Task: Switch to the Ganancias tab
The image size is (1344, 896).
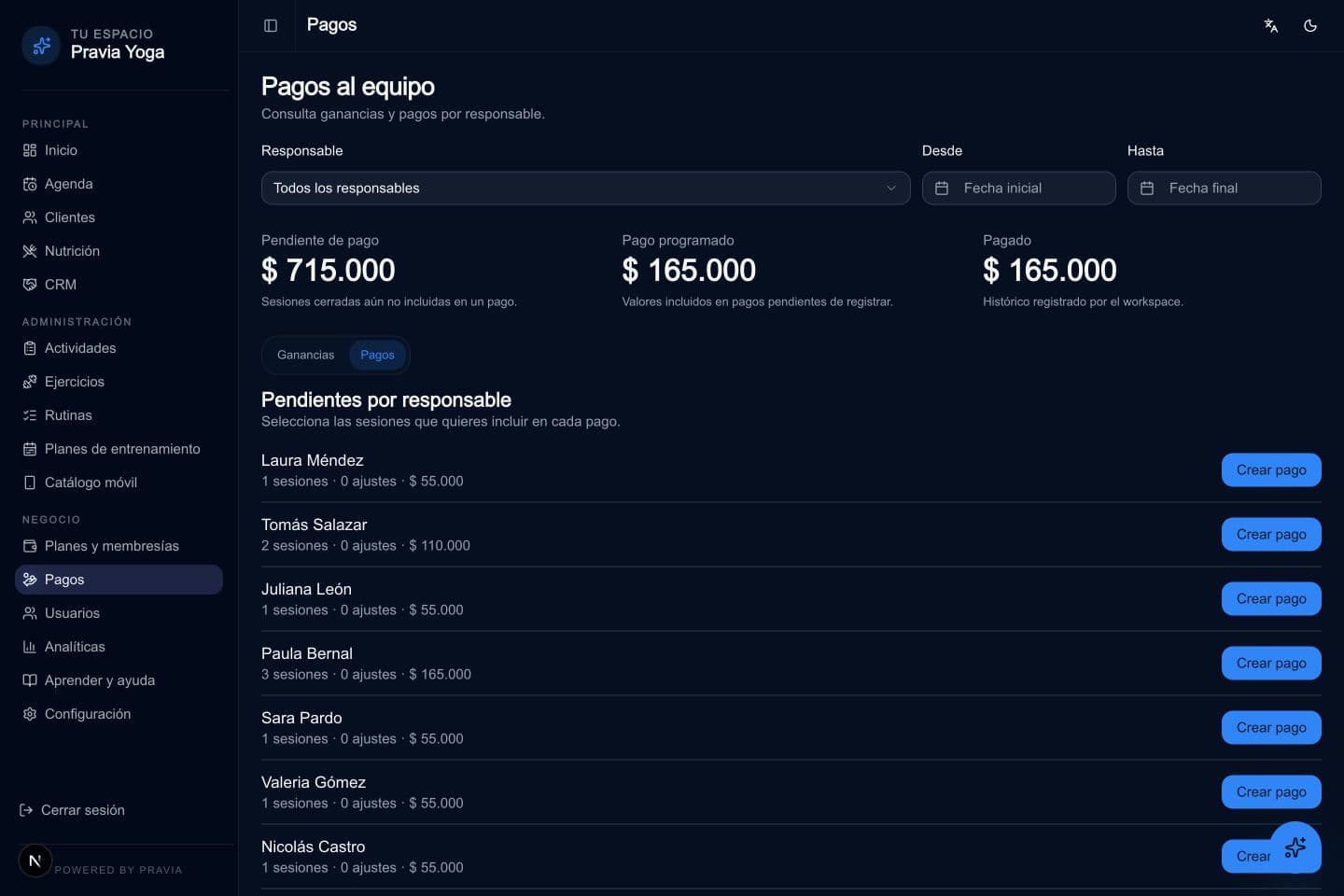Action: (305, 355)
